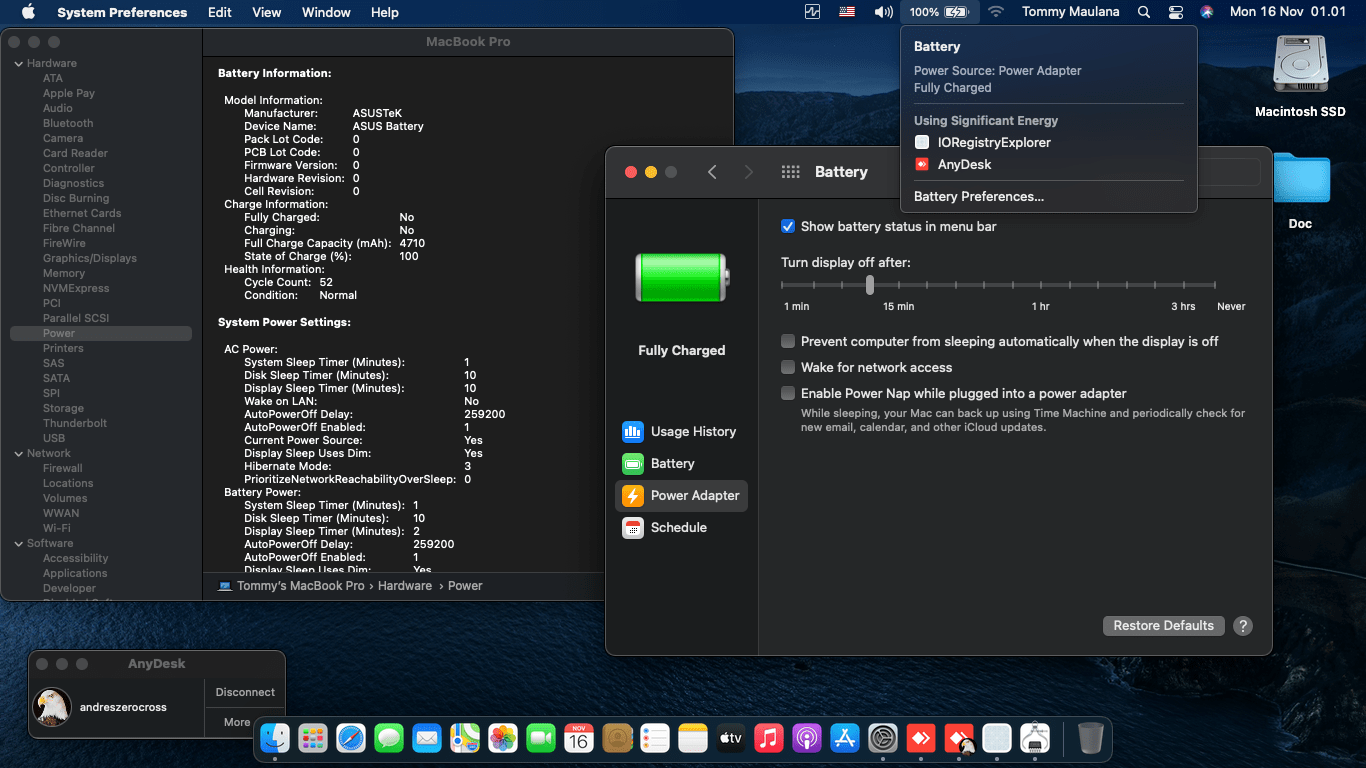The width and height of the screenshot is (1366, 768).
Task: Collapse the Software tree section
Action: pyautogui.click(x=18, y=544)
